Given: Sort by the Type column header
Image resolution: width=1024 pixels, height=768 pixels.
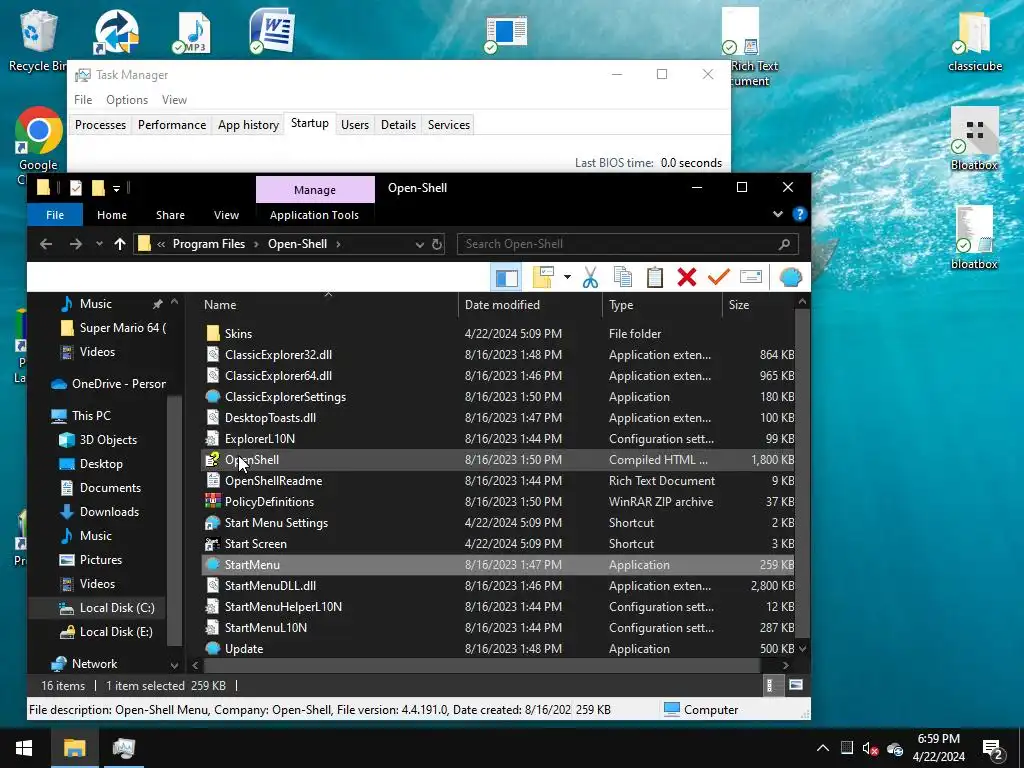Looking at the screenshot, I should 662,305.
